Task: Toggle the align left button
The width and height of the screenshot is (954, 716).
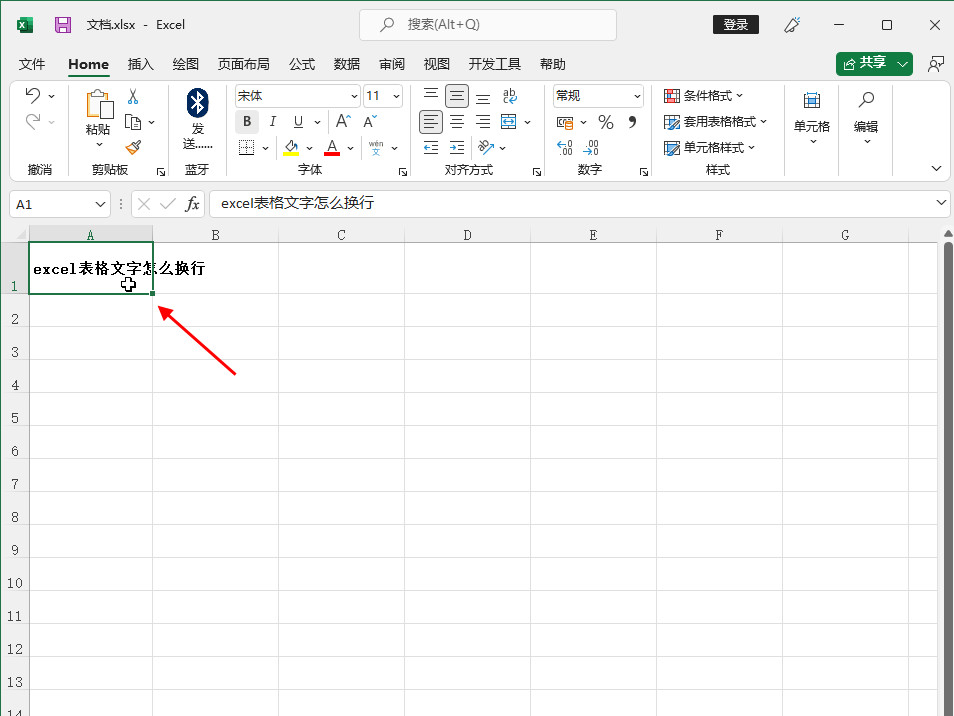Action: (x=431, y=122)
